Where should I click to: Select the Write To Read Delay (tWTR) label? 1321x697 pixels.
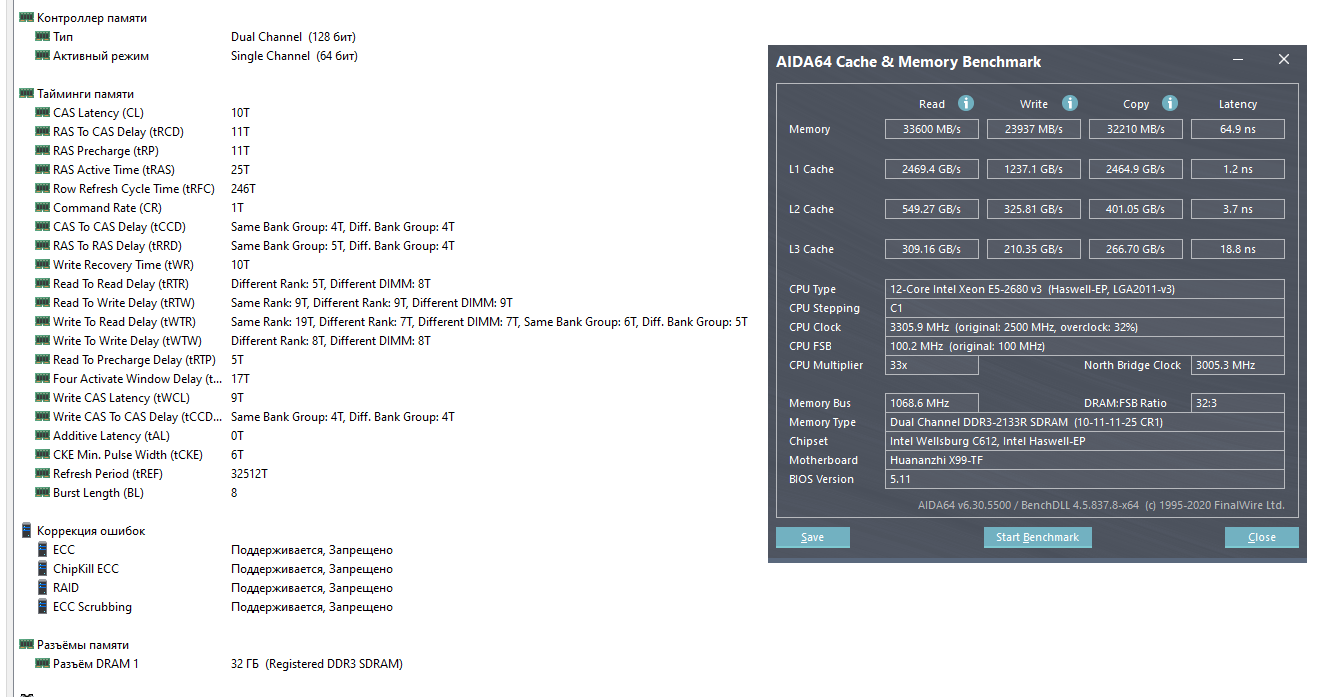(x=124, y=322)
